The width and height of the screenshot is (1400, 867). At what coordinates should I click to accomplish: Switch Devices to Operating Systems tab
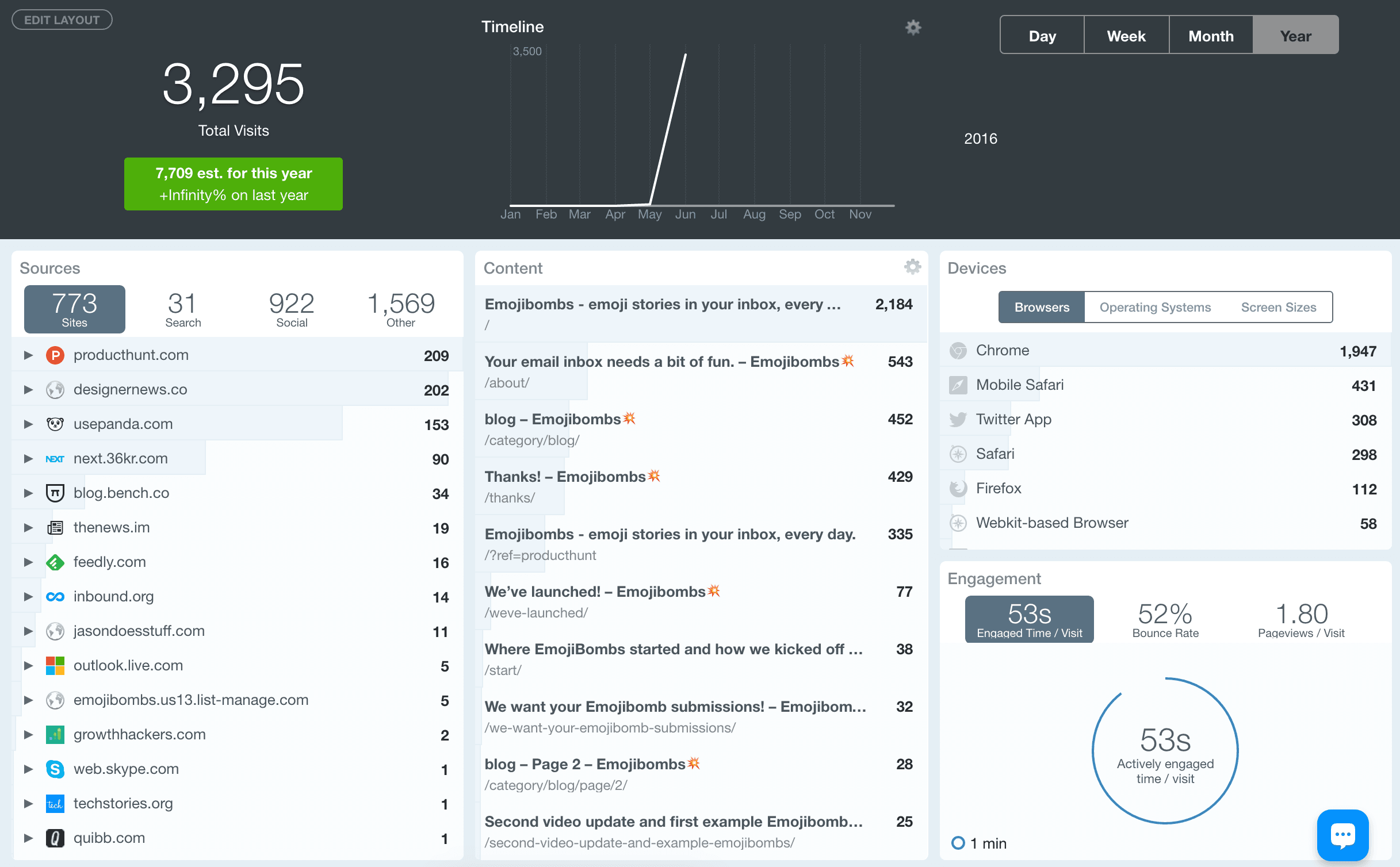pos(1155,307)
